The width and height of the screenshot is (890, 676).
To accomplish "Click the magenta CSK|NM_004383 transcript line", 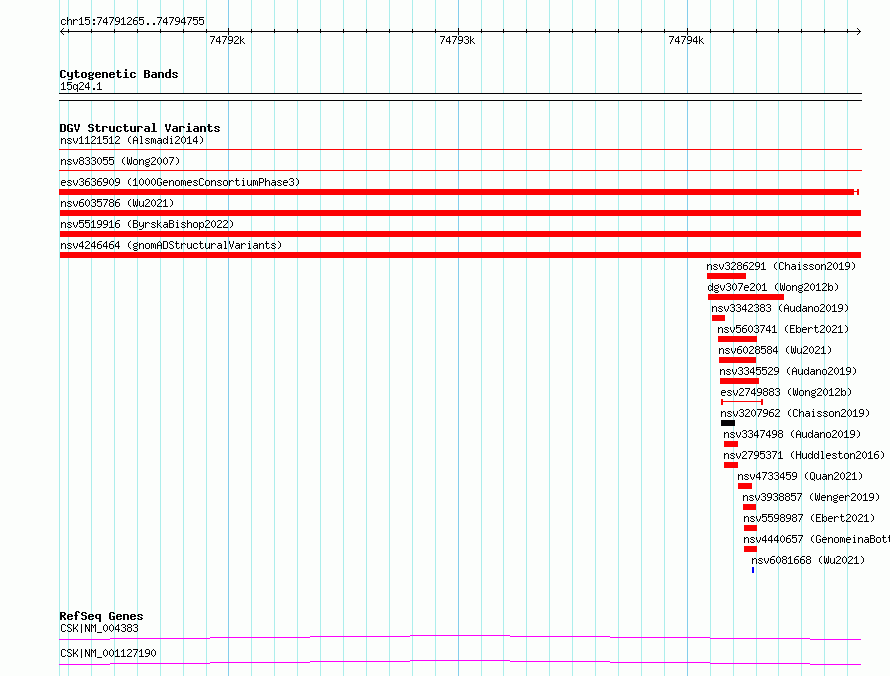I will coord(460,637).
